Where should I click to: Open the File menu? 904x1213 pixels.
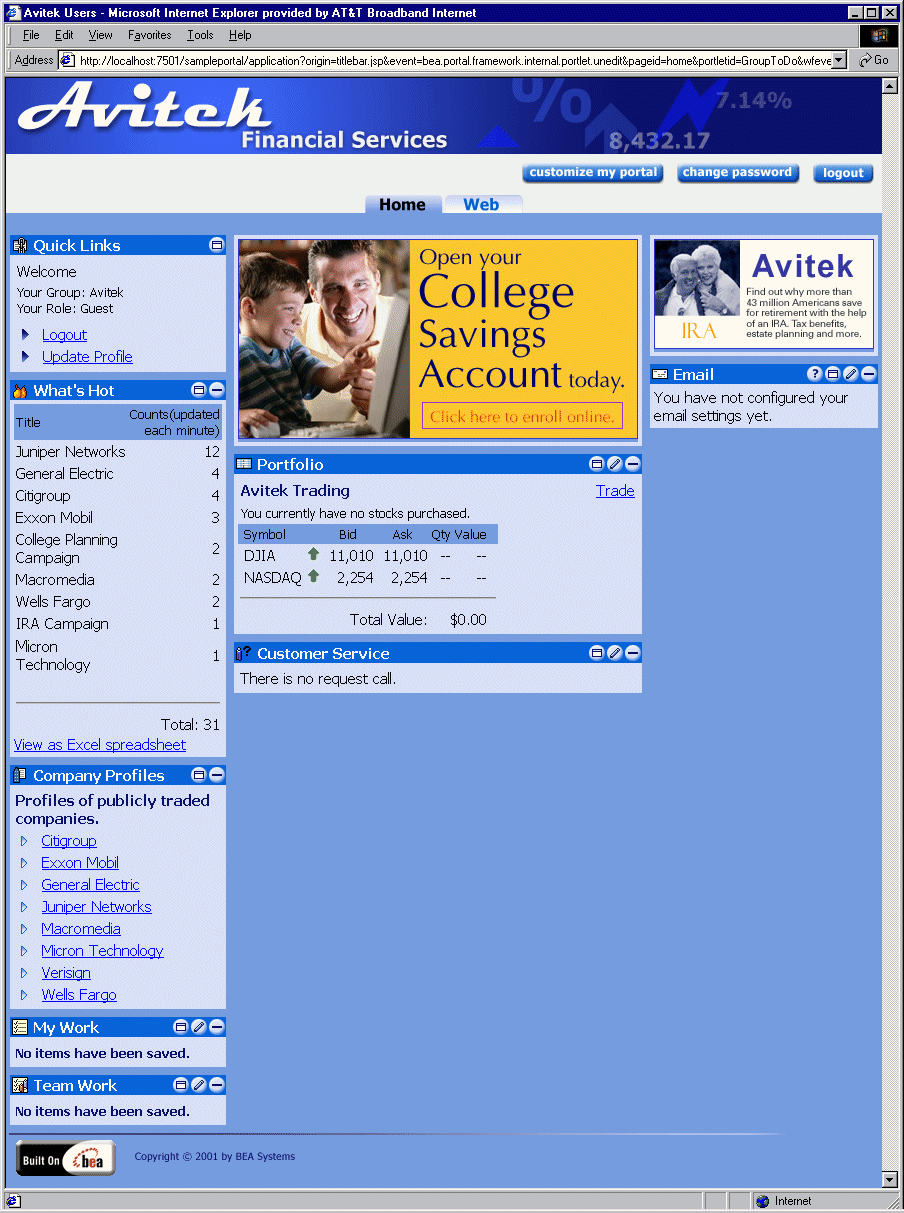click(31, 35)
